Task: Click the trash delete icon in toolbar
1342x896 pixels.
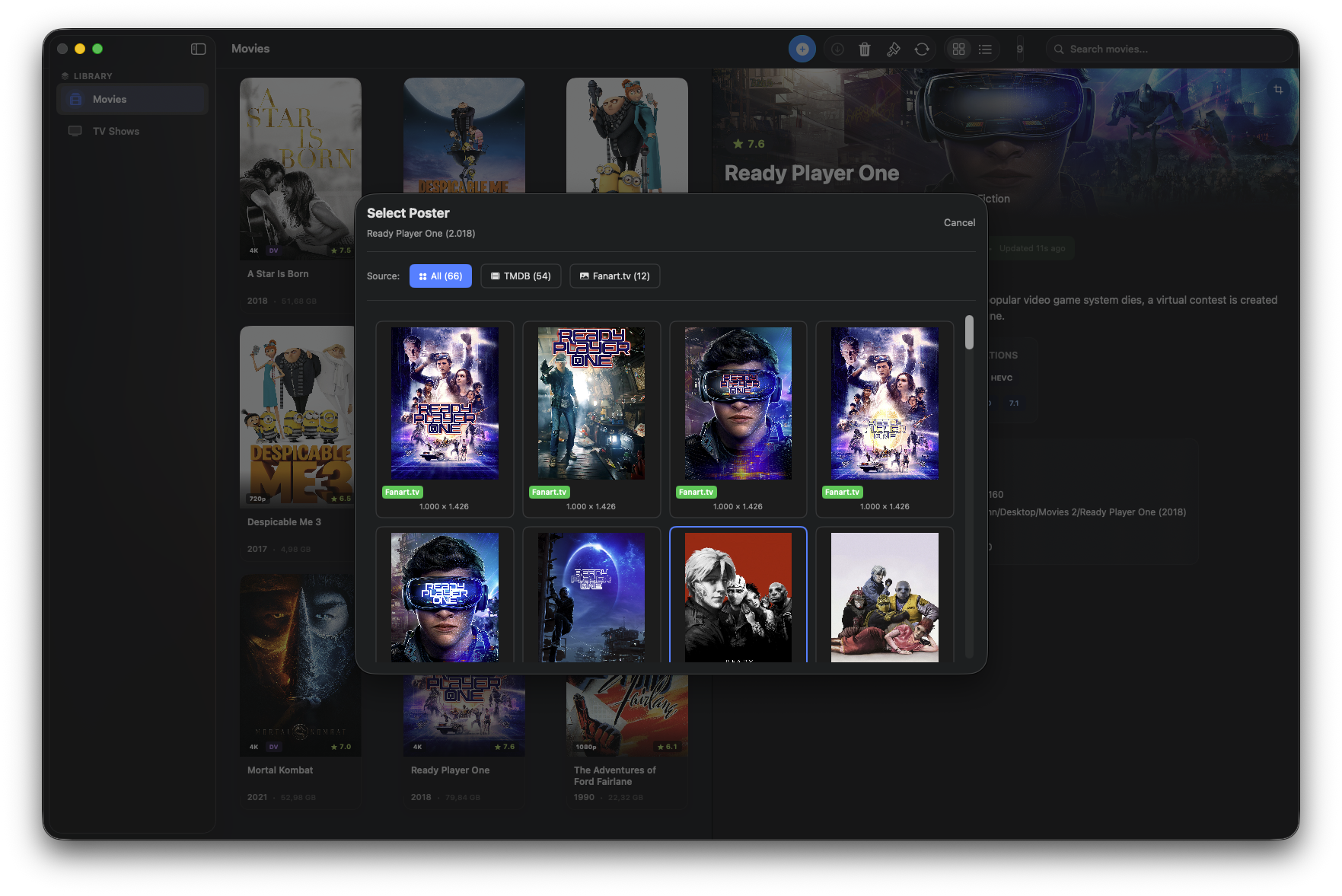Action: (x=864, y=49)
